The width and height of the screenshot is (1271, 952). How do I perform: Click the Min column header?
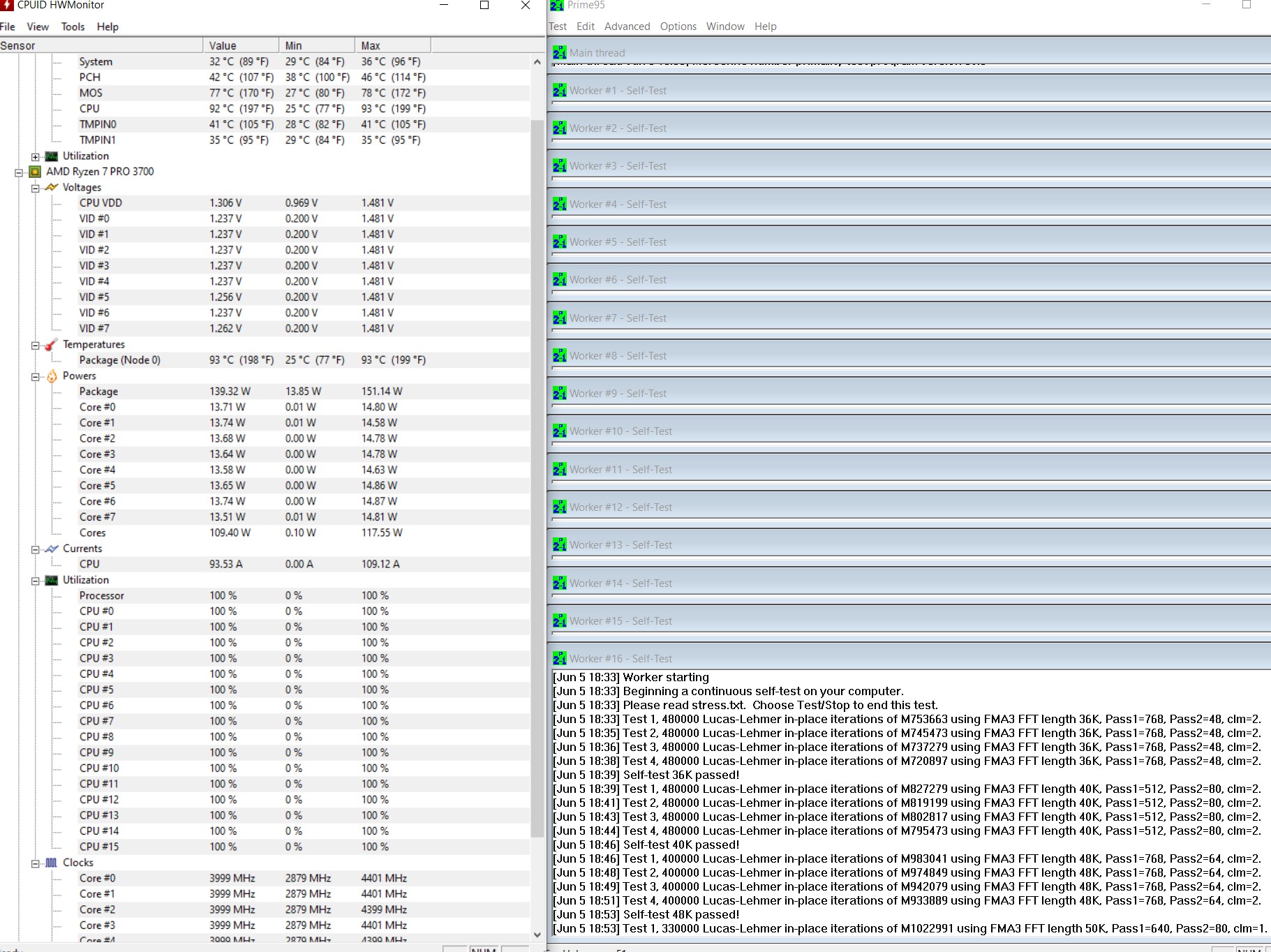pyautogui.click(x=317, y=45)
